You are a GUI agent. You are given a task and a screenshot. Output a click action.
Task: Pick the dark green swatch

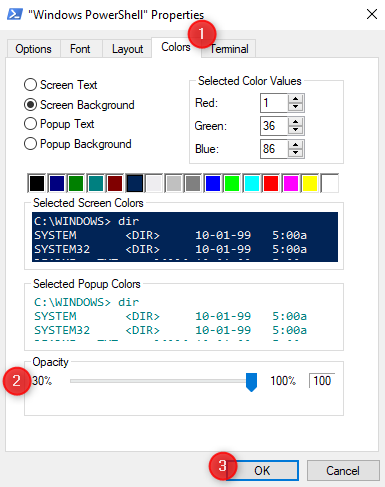tap(76, 183)
